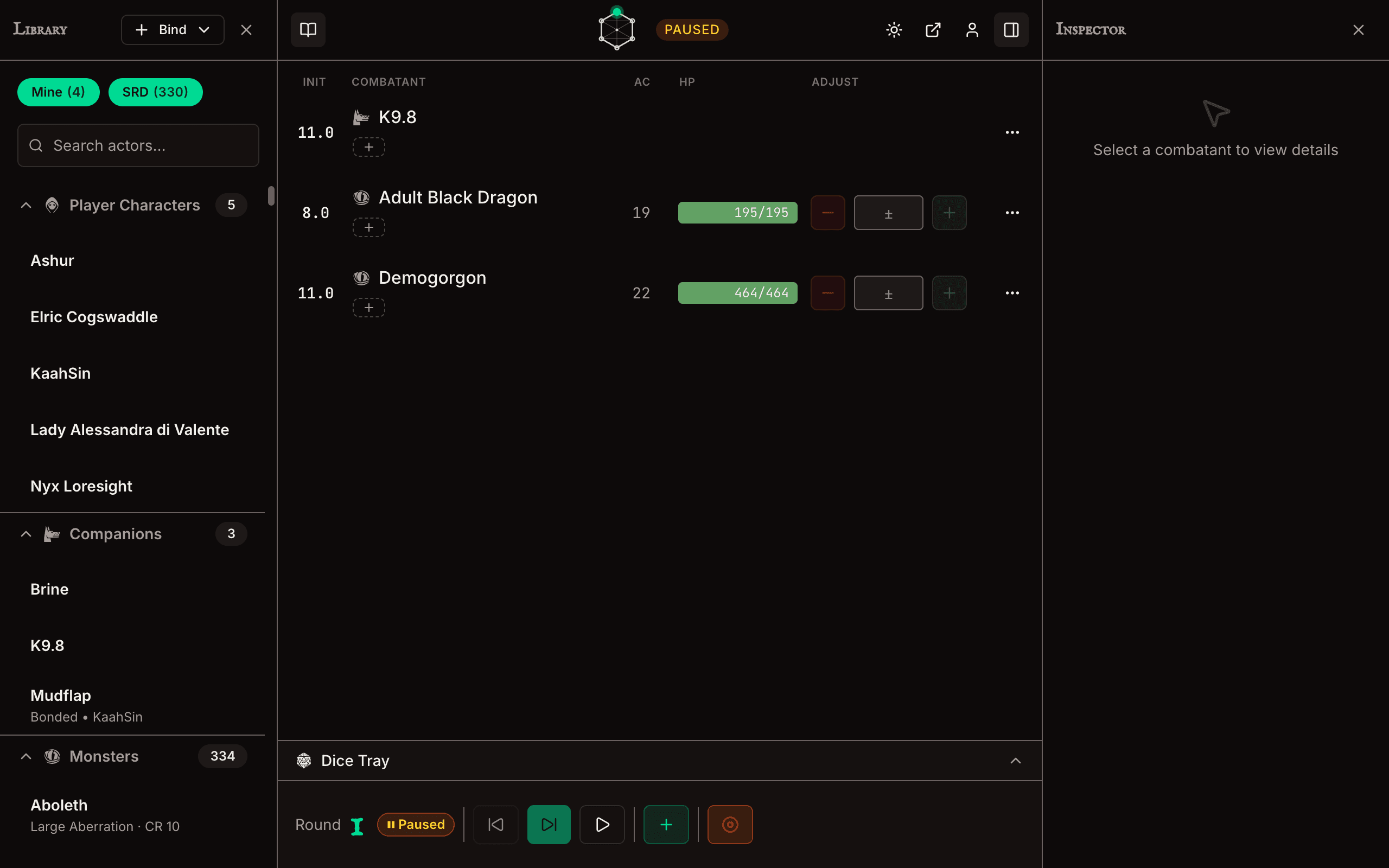Screen dimensions: 1389x868
Task: Click the PAUSED badge in header
Action: coord(692,29)
